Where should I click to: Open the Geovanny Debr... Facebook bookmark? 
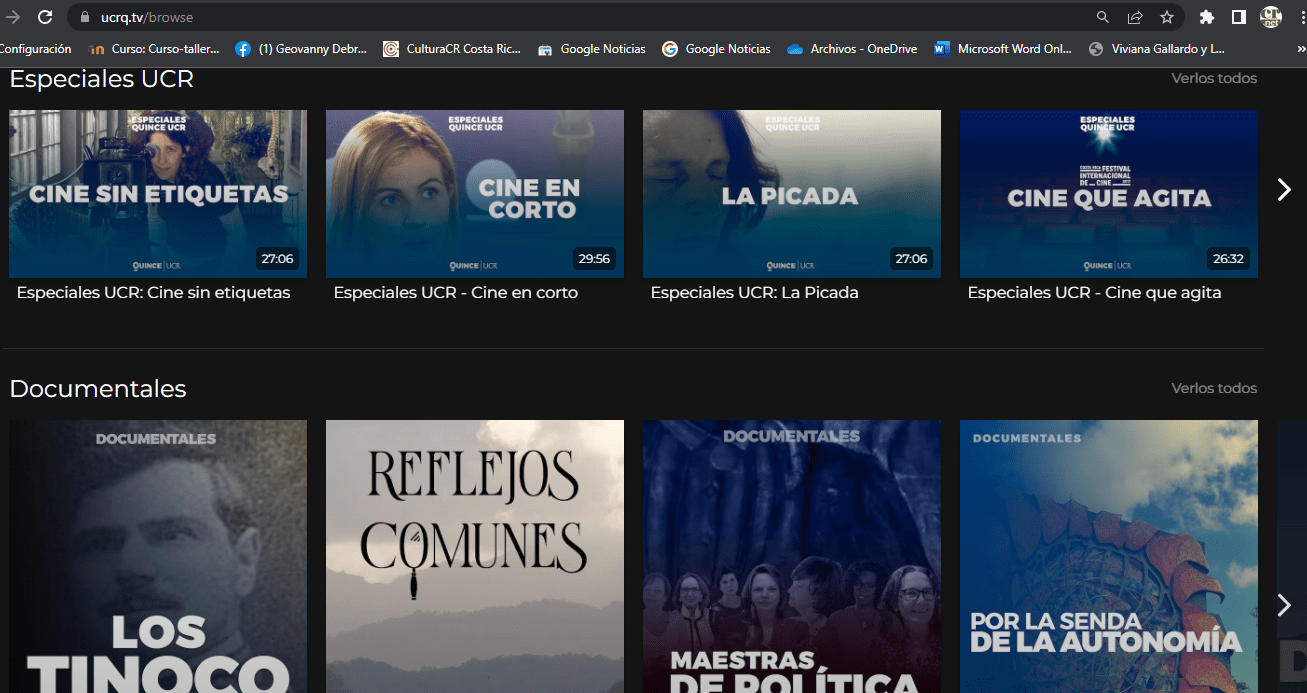point(301,49)
